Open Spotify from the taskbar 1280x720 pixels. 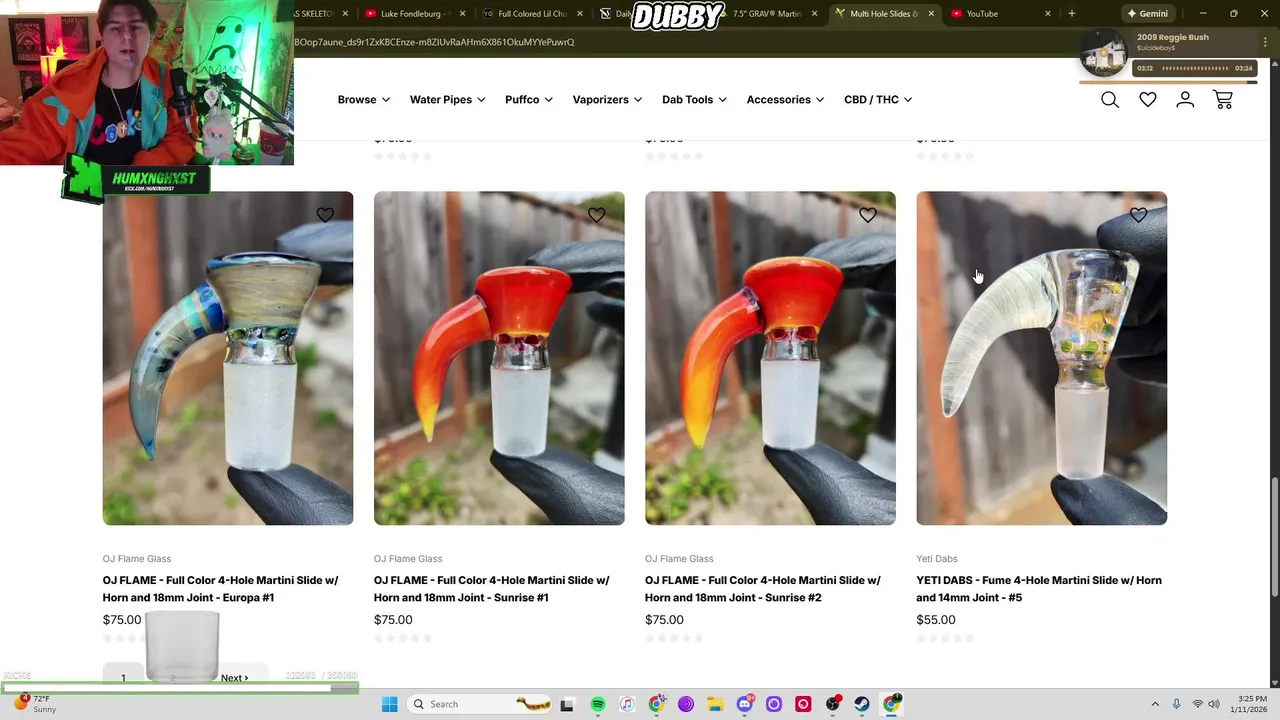pos(597,704)
